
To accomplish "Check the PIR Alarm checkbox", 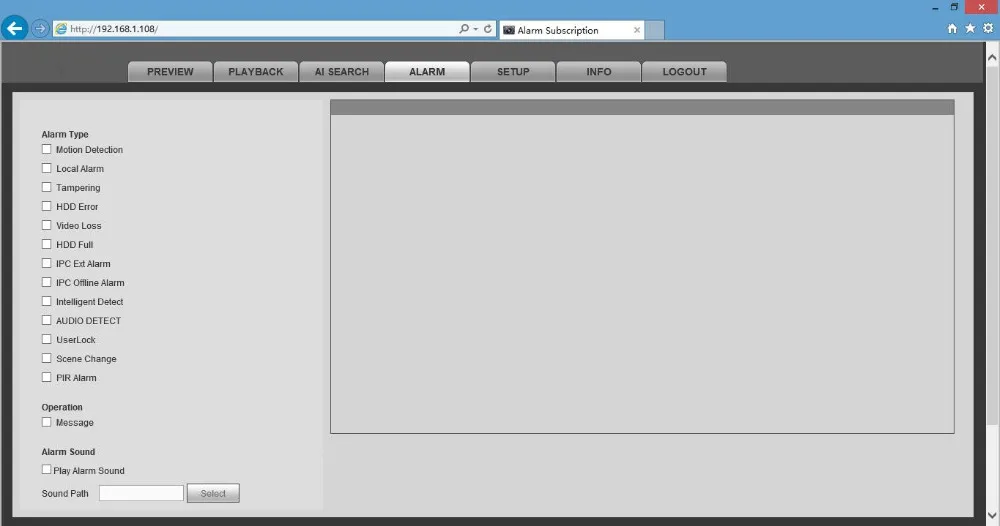I will 47,377.
